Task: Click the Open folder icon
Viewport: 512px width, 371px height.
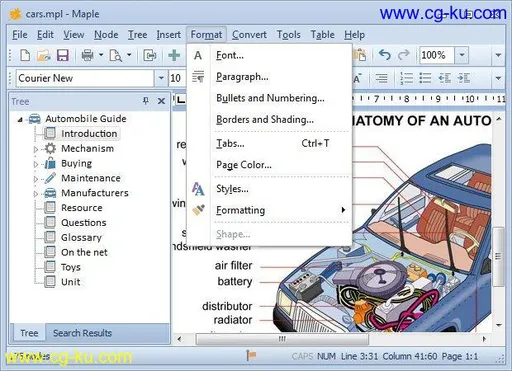Action: 44,55
